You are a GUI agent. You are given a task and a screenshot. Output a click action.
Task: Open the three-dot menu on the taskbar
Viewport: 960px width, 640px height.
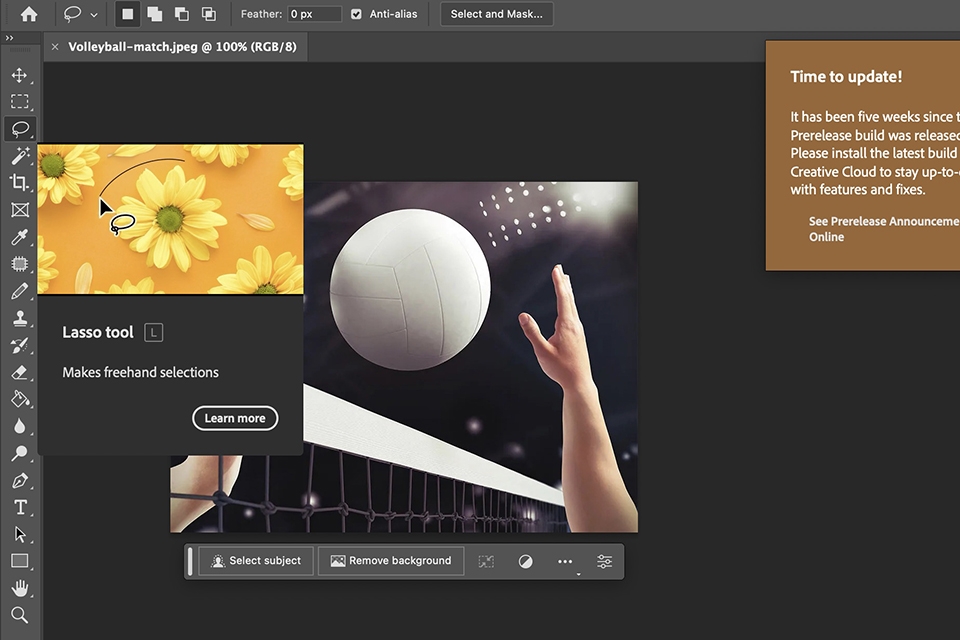click(565, 561)
